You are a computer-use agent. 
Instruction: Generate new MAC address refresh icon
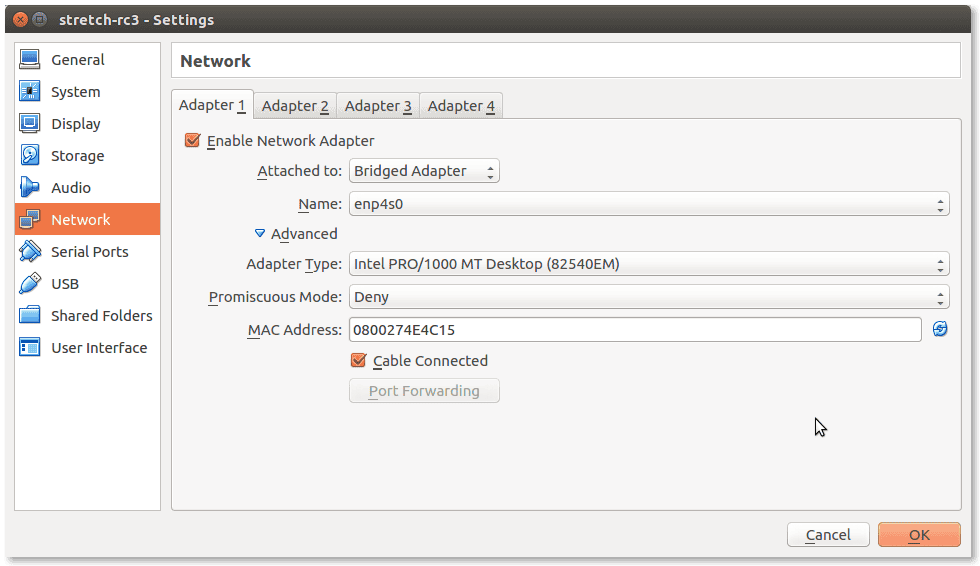pyautogui.click(x=939, y=329)
